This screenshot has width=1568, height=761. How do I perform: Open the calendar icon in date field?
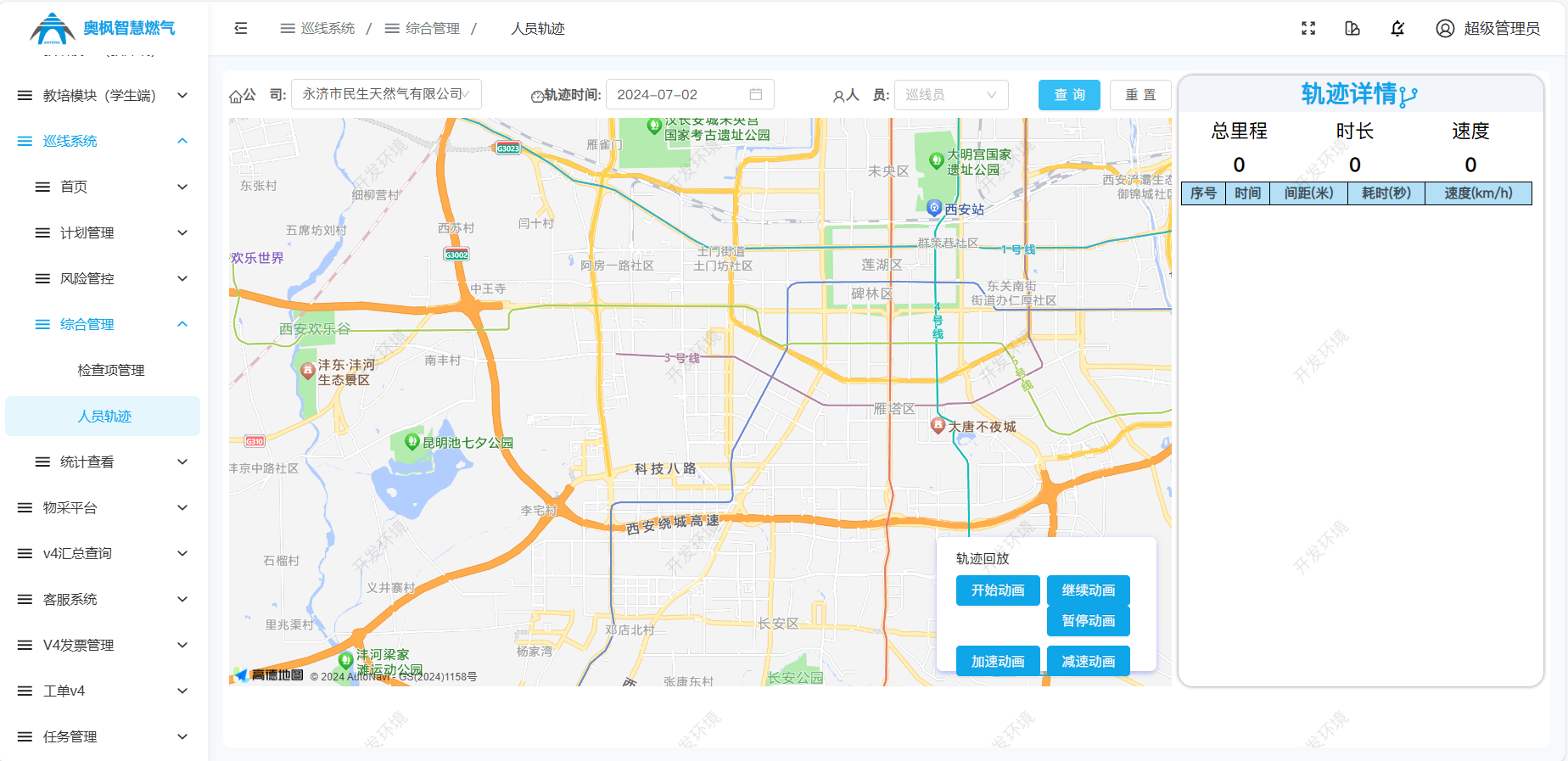tap(756, 94)
